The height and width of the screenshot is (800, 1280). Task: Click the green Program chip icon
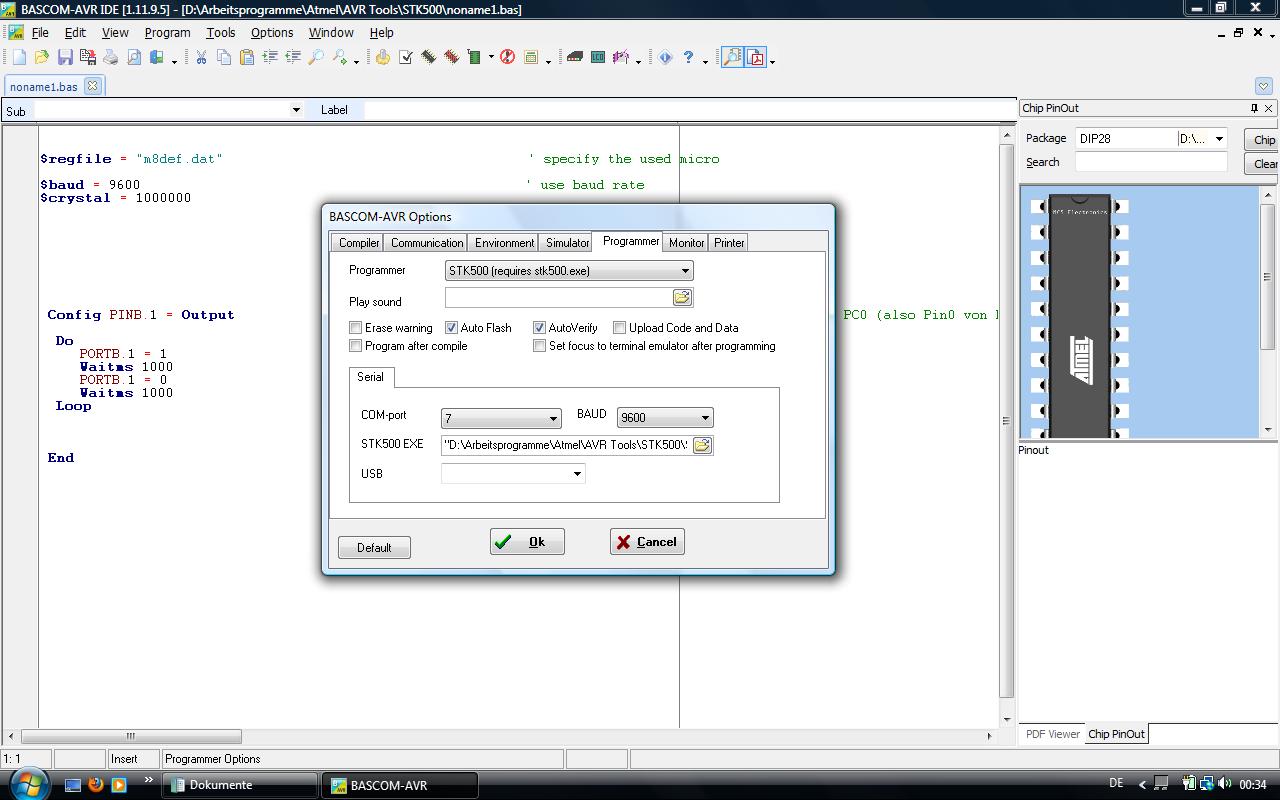pyautogui.click(x=474, y=58)
